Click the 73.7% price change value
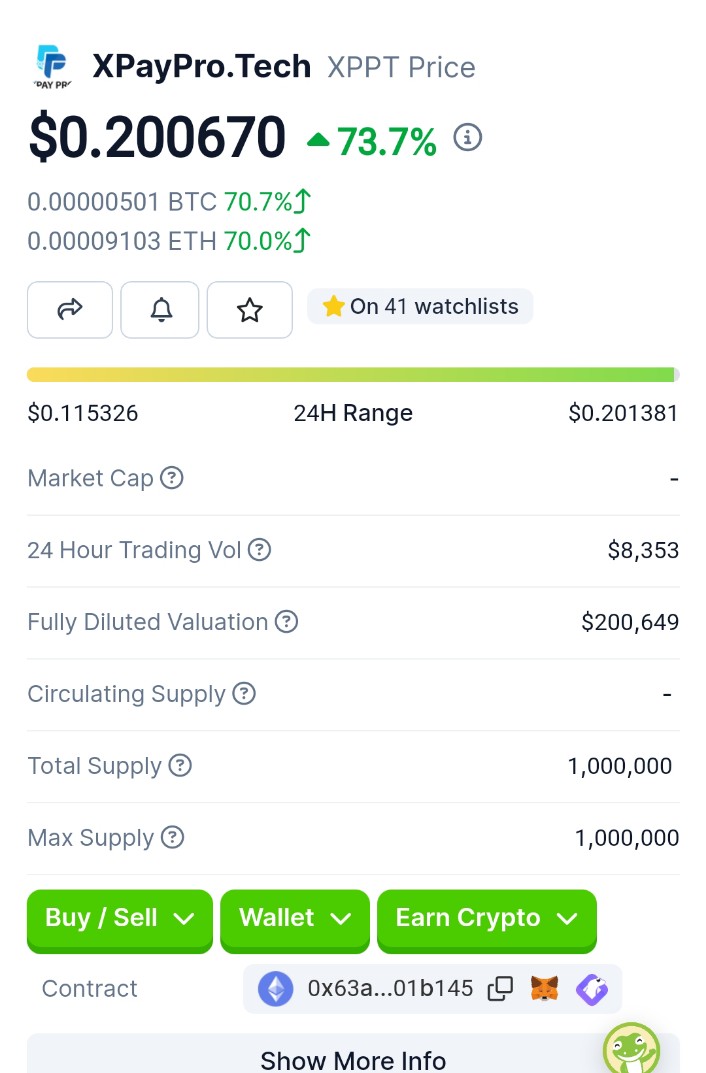This screenshot has height=1073, width=706. [x=387, y=142]
